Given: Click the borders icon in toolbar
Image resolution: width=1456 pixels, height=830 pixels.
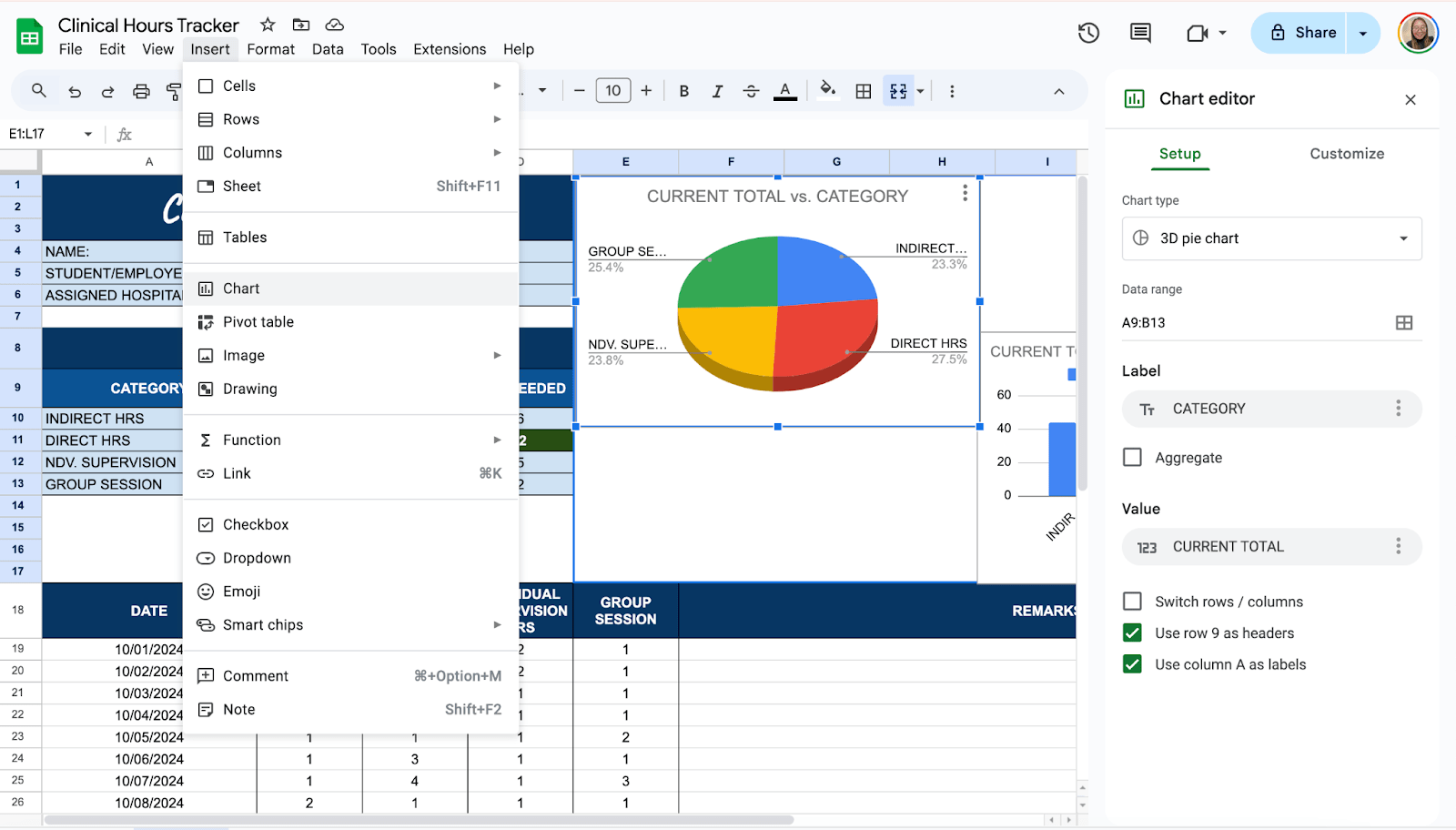Looking at the screenshot, I should pyautogui.click(x=864, y=91).
